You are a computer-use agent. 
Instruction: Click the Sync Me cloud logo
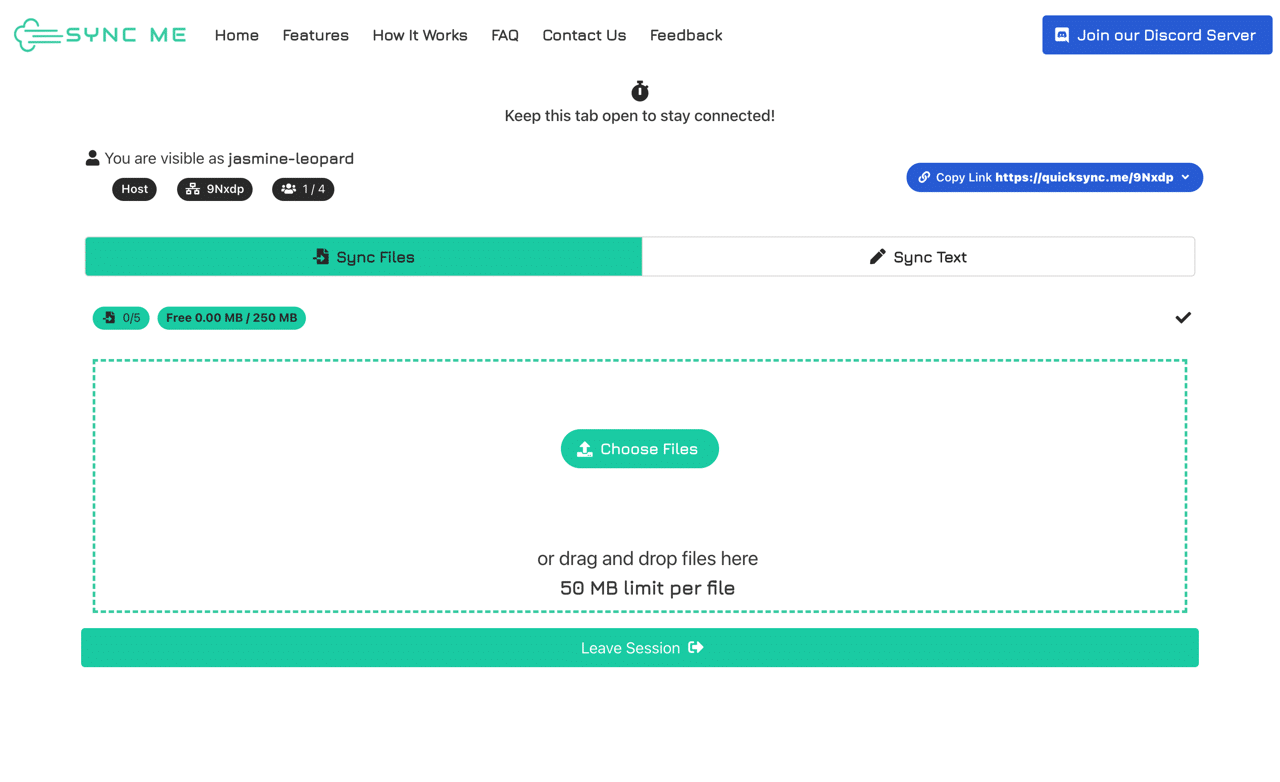pos(33,34)
